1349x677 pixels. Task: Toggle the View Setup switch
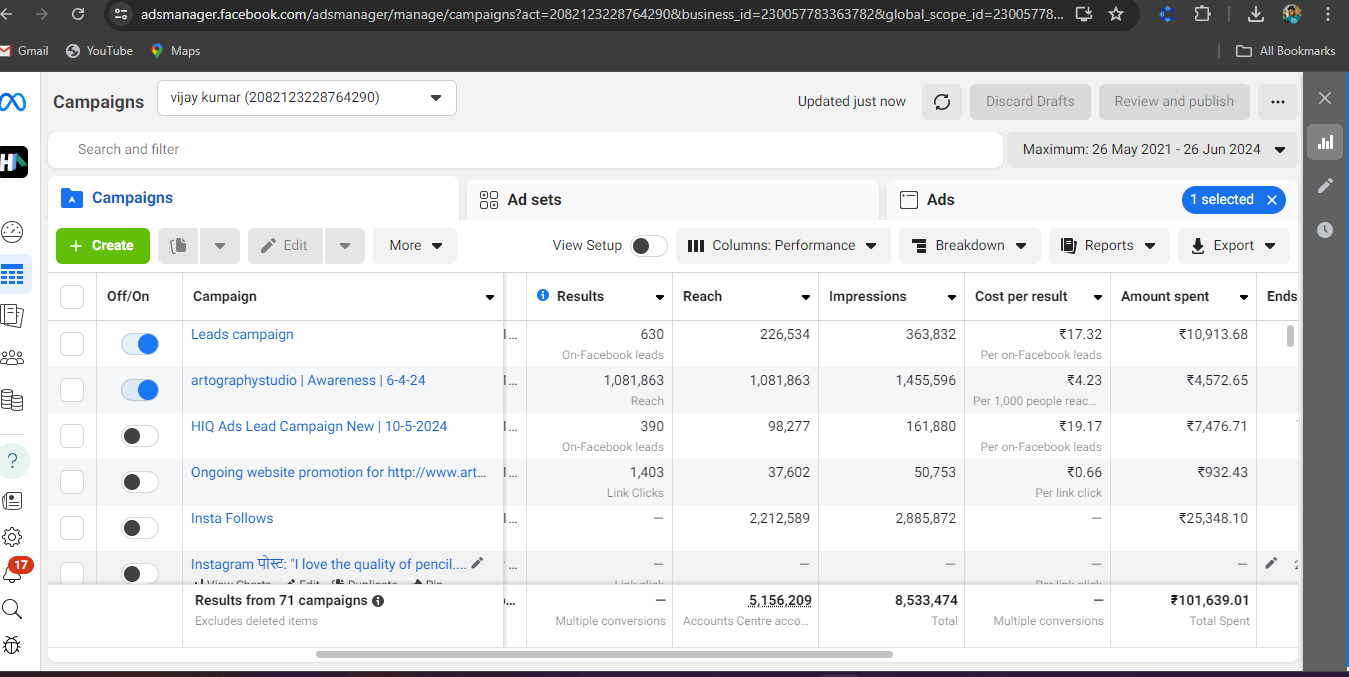649,246
